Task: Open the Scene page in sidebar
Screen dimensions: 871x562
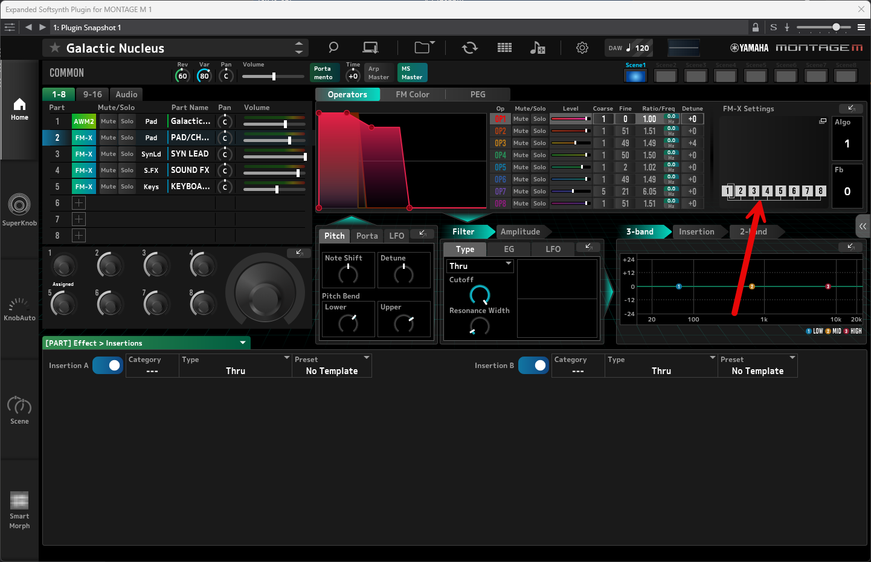Action: pyautogui.click(x=19, y=409)
